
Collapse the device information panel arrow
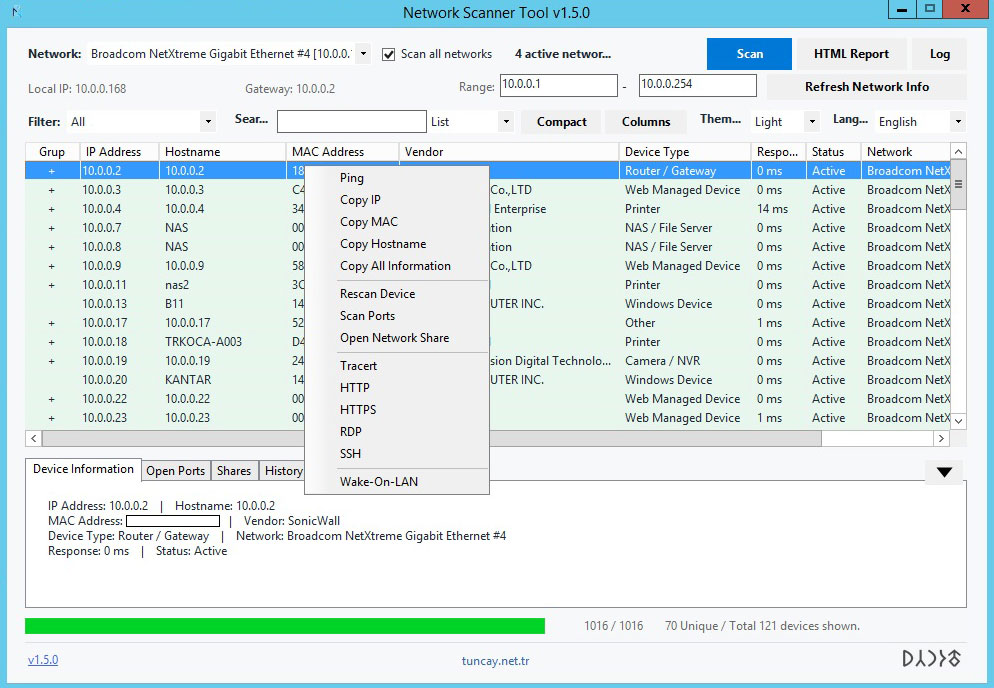(944, 472)
